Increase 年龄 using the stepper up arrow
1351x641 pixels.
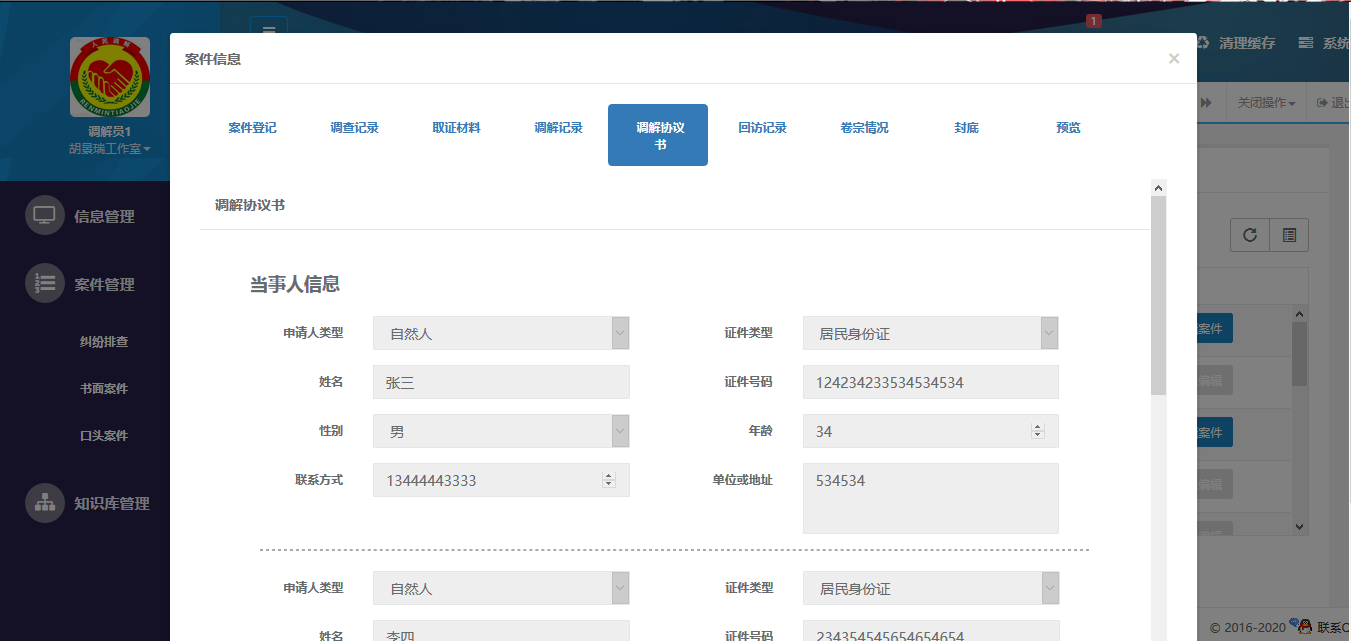(x=1037, y=426)
